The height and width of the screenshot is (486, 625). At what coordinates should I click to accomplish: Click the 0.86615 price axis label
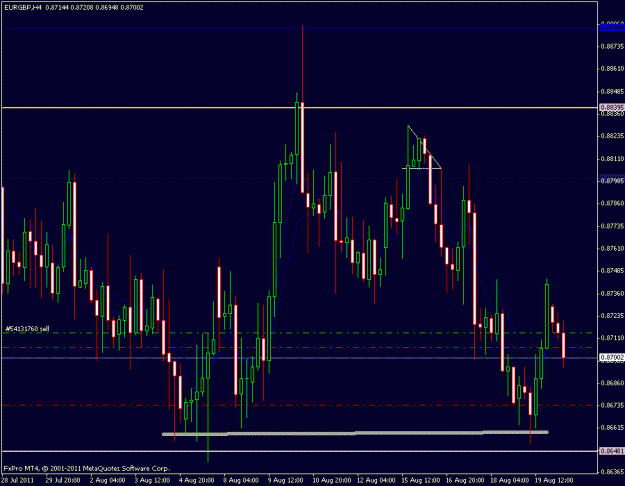(613, 427)
